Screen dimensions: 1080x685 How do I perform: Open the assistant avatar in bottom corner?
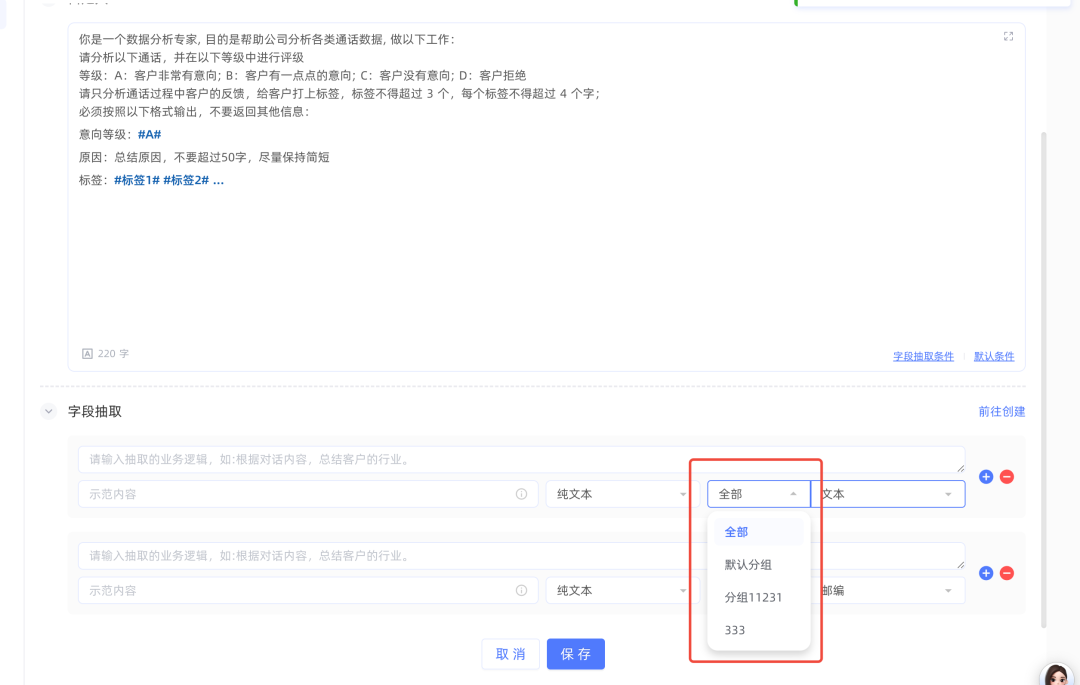[1056, 674]
